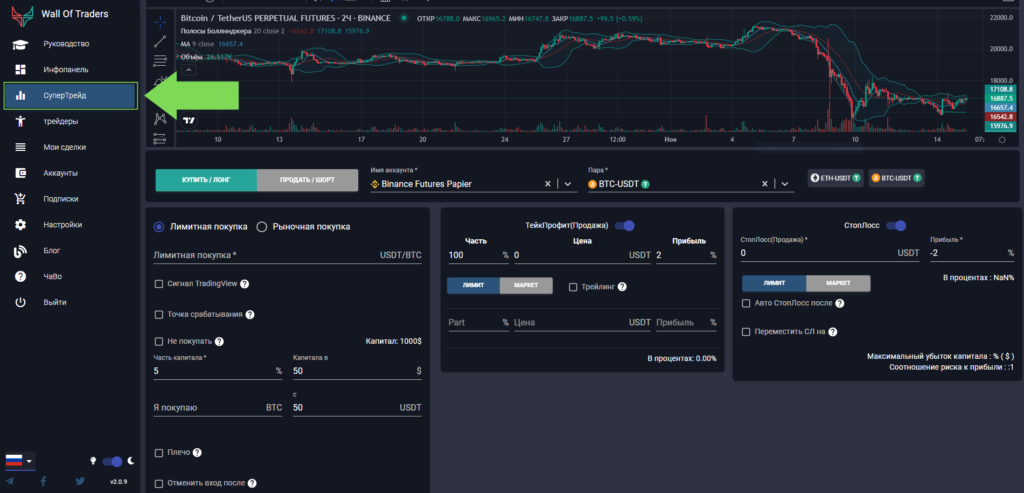Click the Часть капитала percent field
The height and width of the screenshot is (493, 1024).
point(217,371)
